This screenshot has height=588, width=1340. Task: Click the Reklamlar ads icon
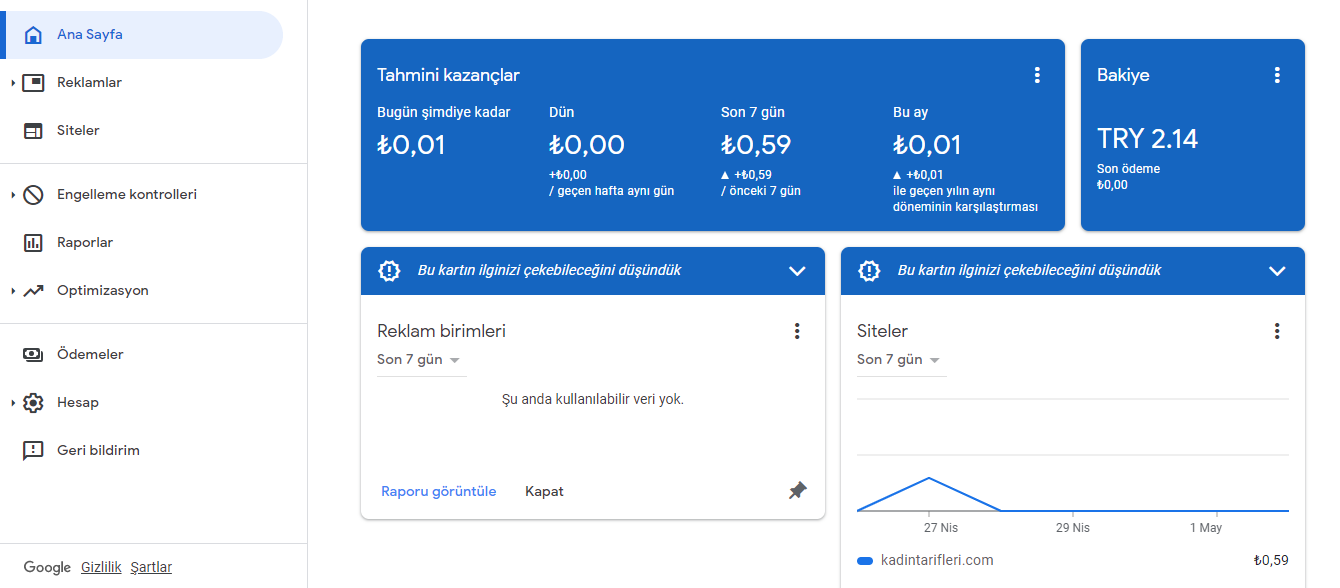point(33,83)
